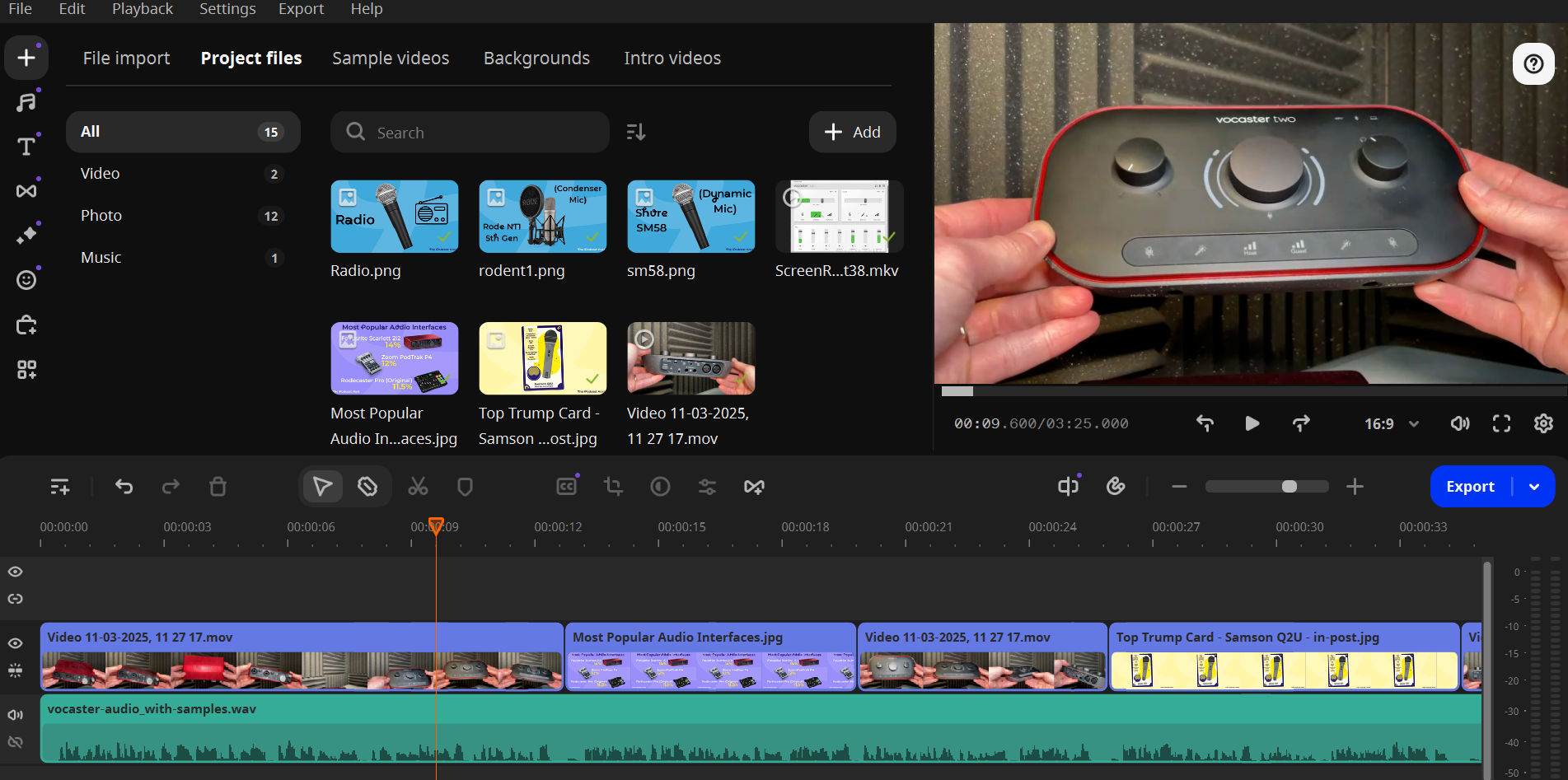Viewport: 1568px width, 780px height.
Task: Toggle the link icon on the audio track
Action: pos(16,742)
